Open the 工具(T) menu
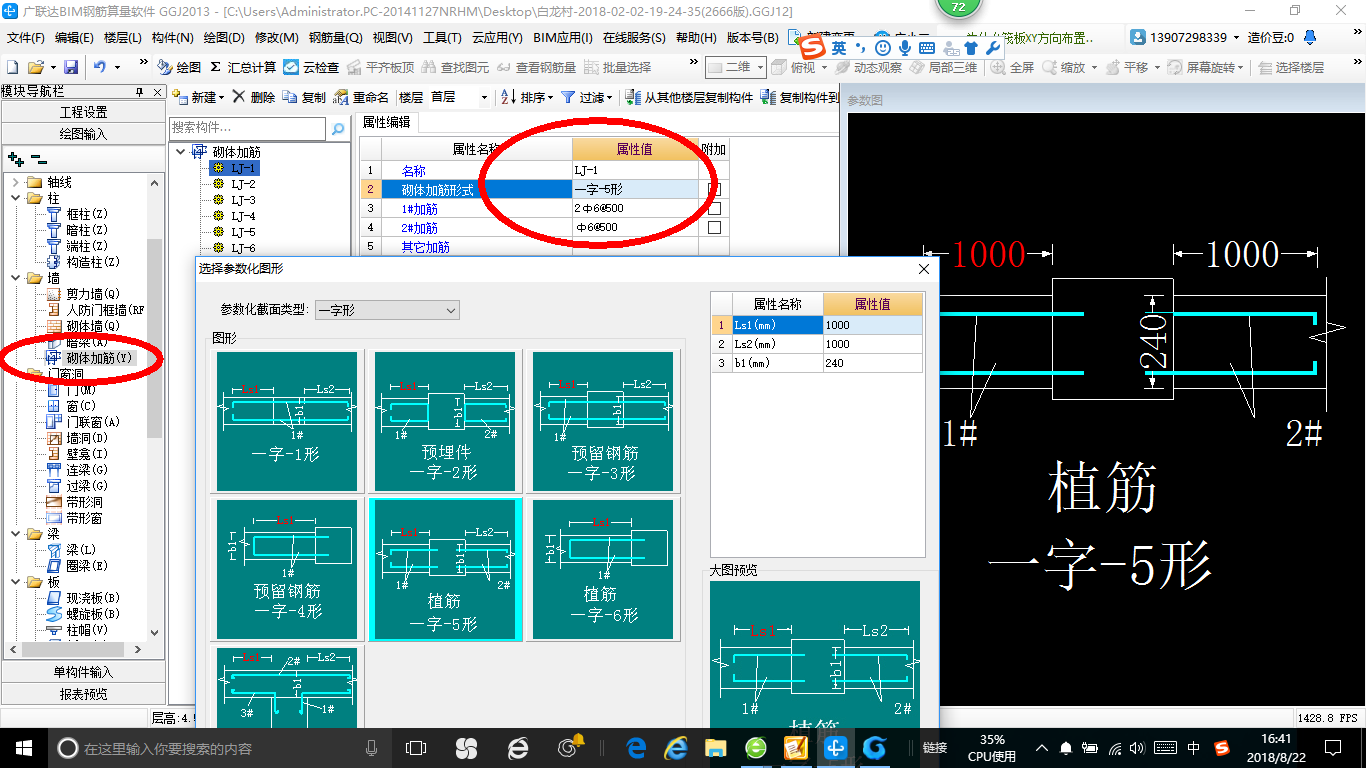Image resolution: width=1366 pixels, height=768 pixels. click(442, 38)
